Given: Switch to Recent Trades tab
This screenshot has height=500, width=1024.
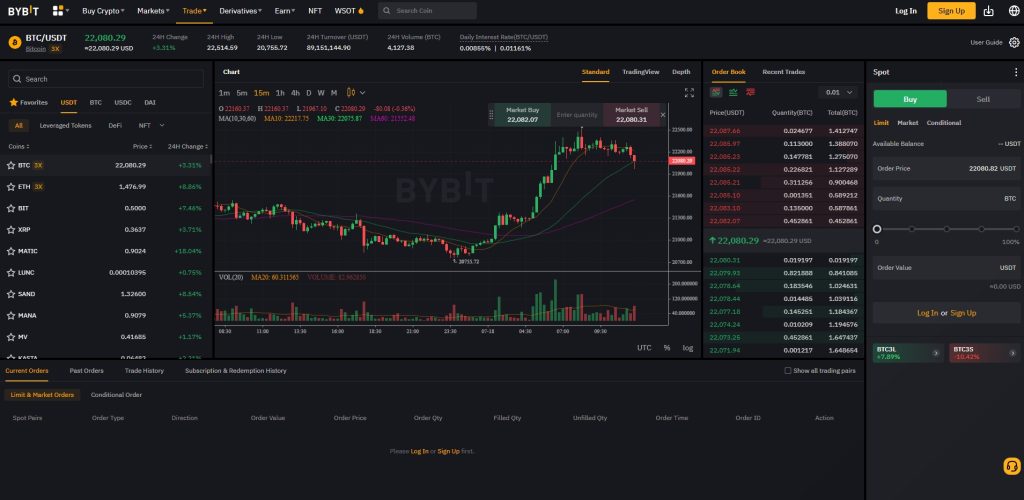Looking at the screenshot, I should click(x=784, y=72).
